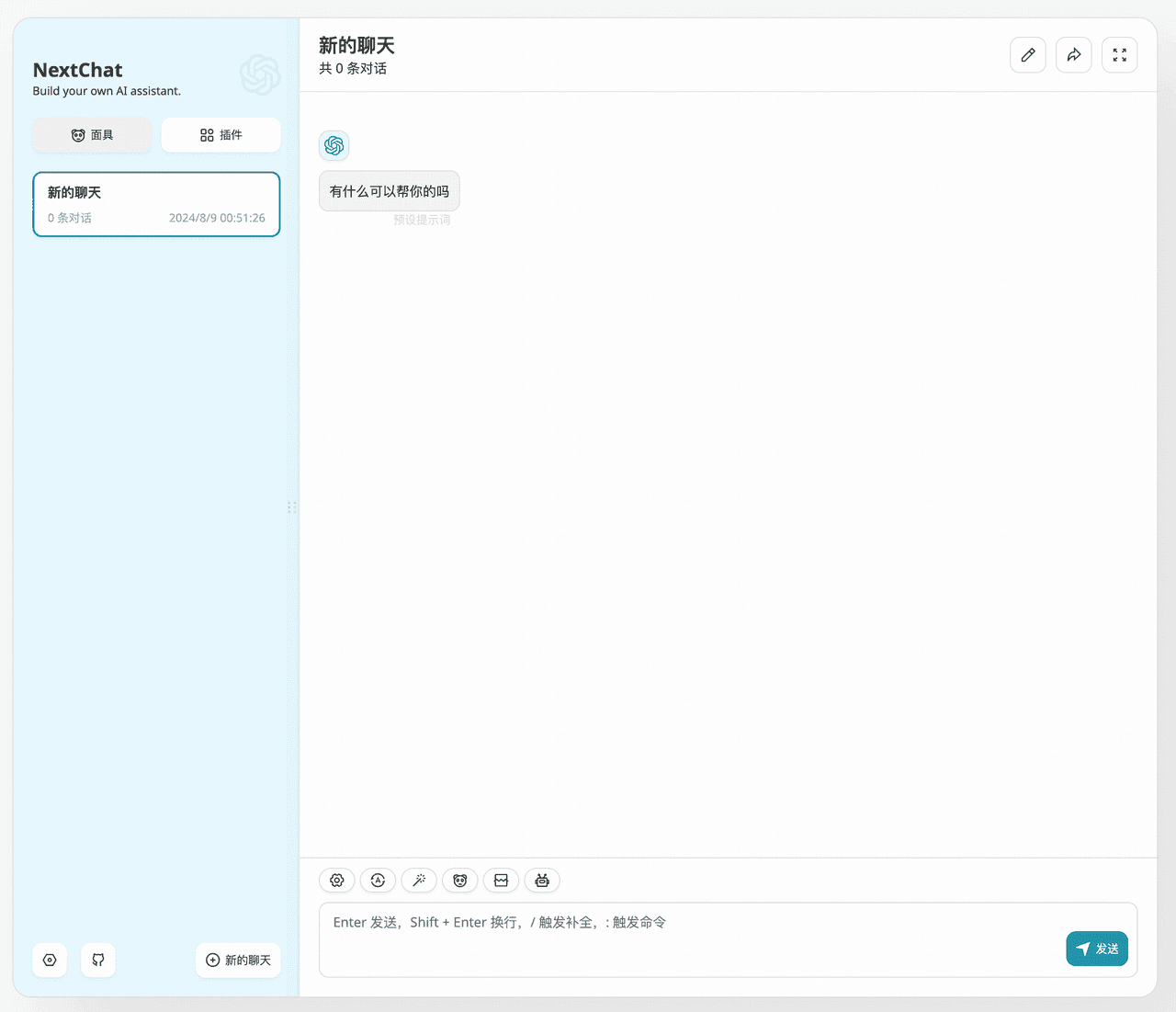Viewport: 1176px width, 1012px height.
Task: Click the 有什么可以帮你的吗 message bubble
Action: (x=390, y=191)
